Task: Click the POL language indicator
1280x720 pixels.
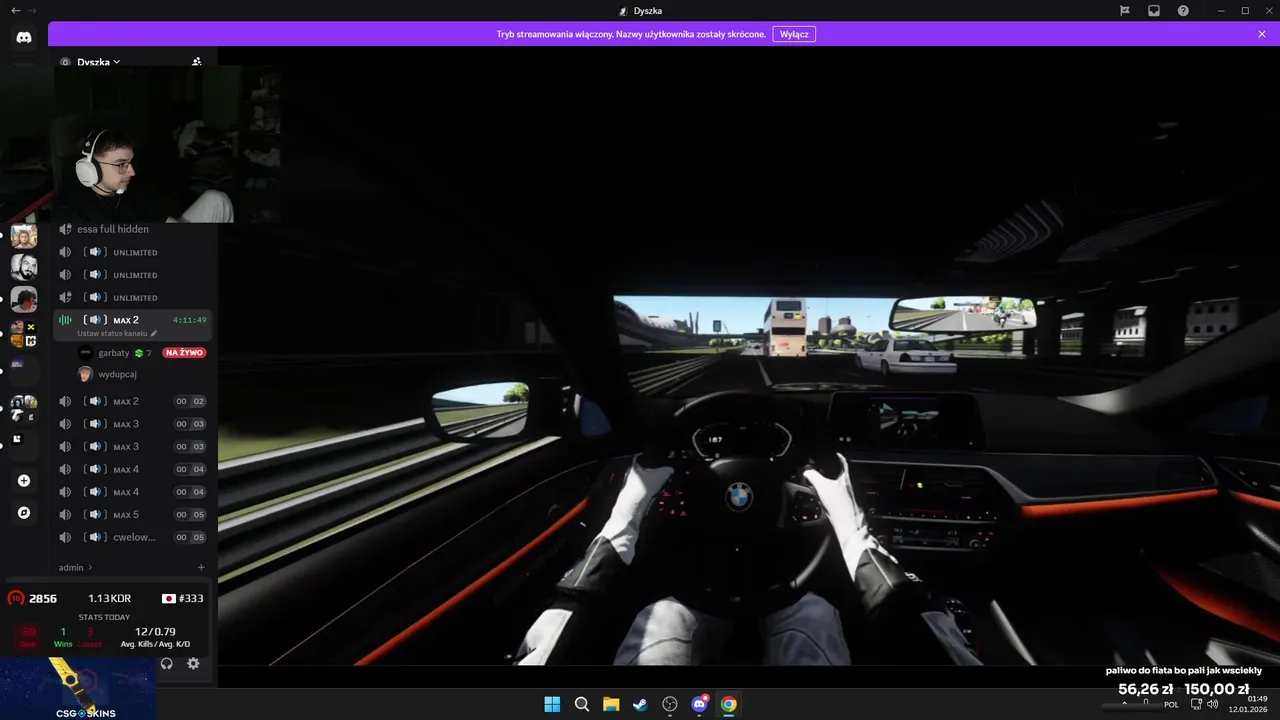Action: point(1171,704)
